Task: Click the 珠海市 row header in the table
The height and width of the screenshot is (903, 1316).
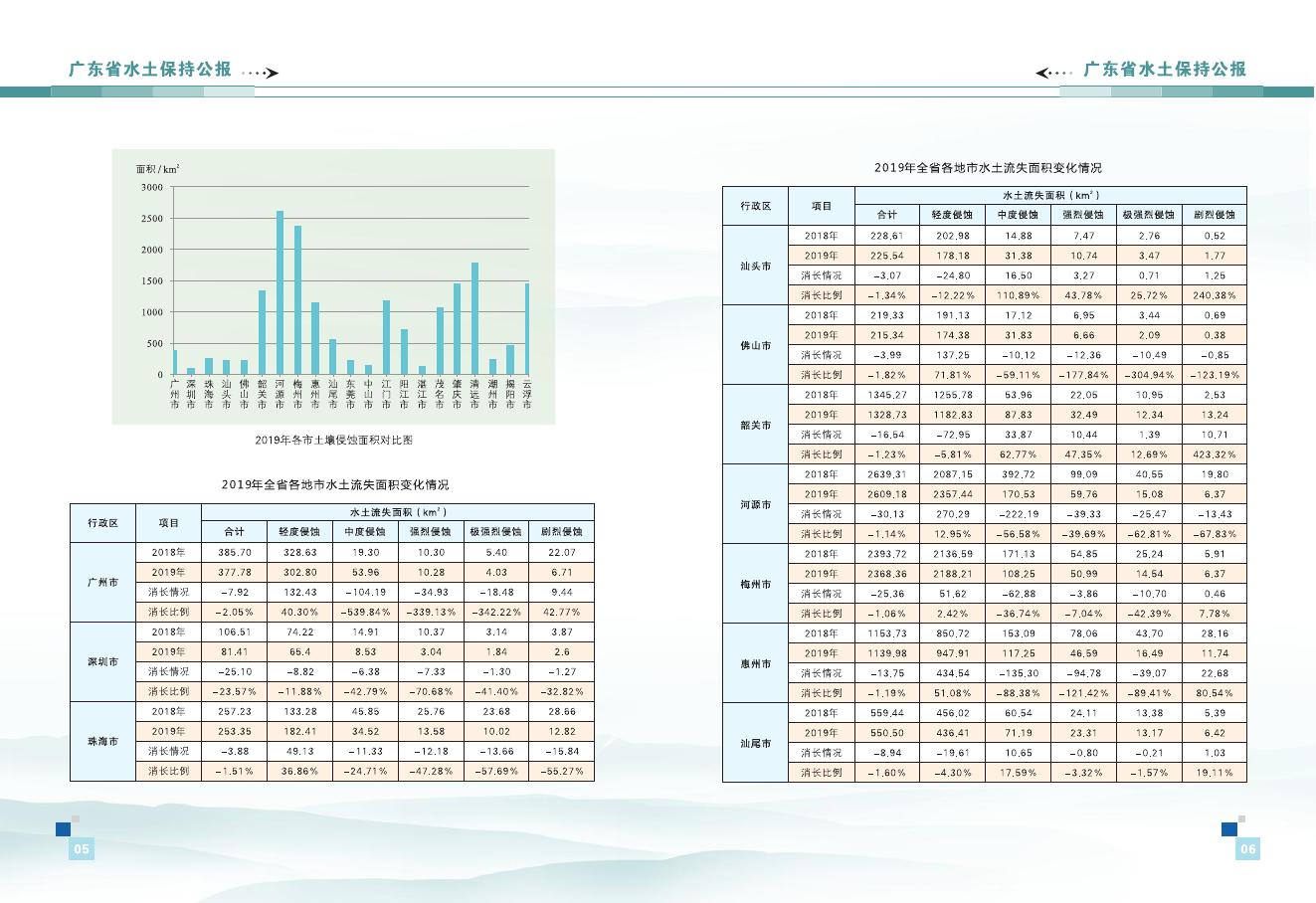Action: click(102, 741)
